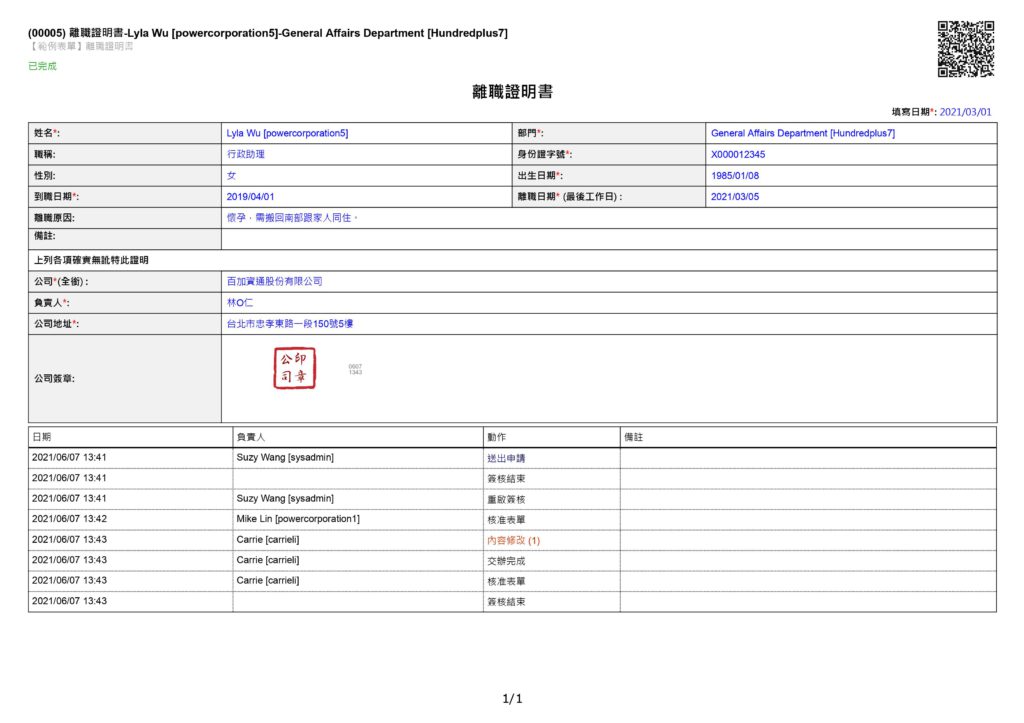The height and width of the screenshot is (723, 1024).
Task: Click the fill date 2021/03/01
Action: 965,112
